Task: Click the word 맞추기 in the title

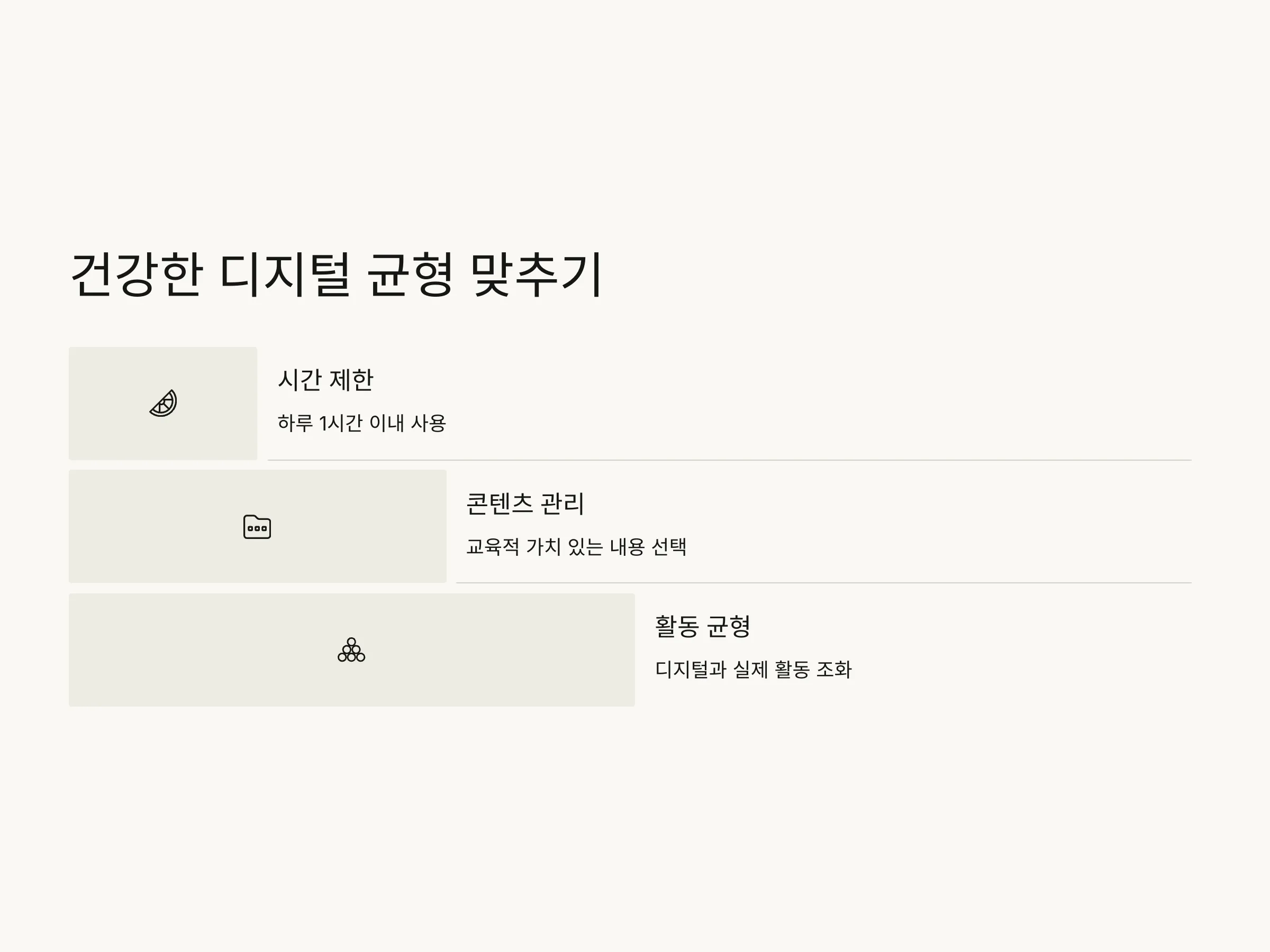Action: (x=536, y=274)
